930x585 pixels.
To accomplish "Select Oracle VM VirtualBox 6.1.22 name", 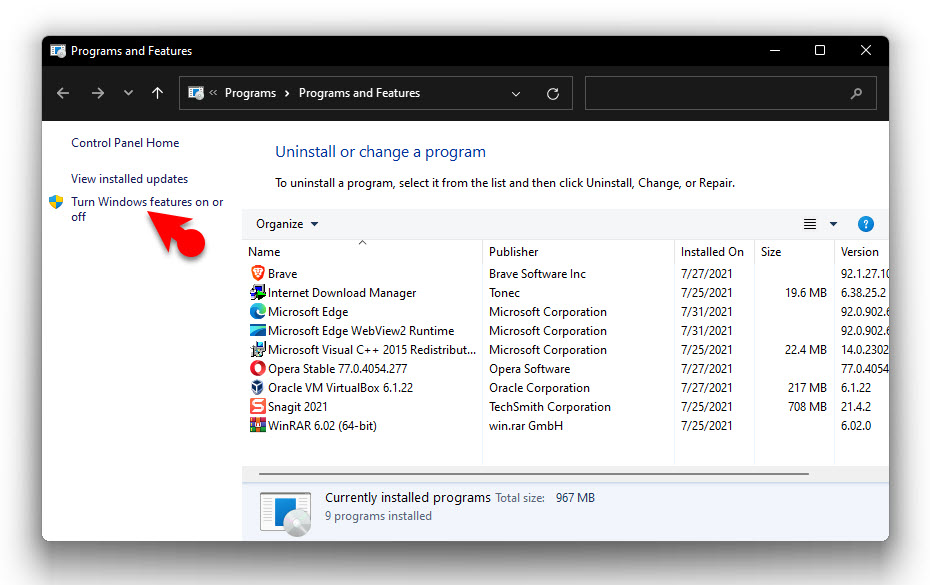I will (340, 388).
